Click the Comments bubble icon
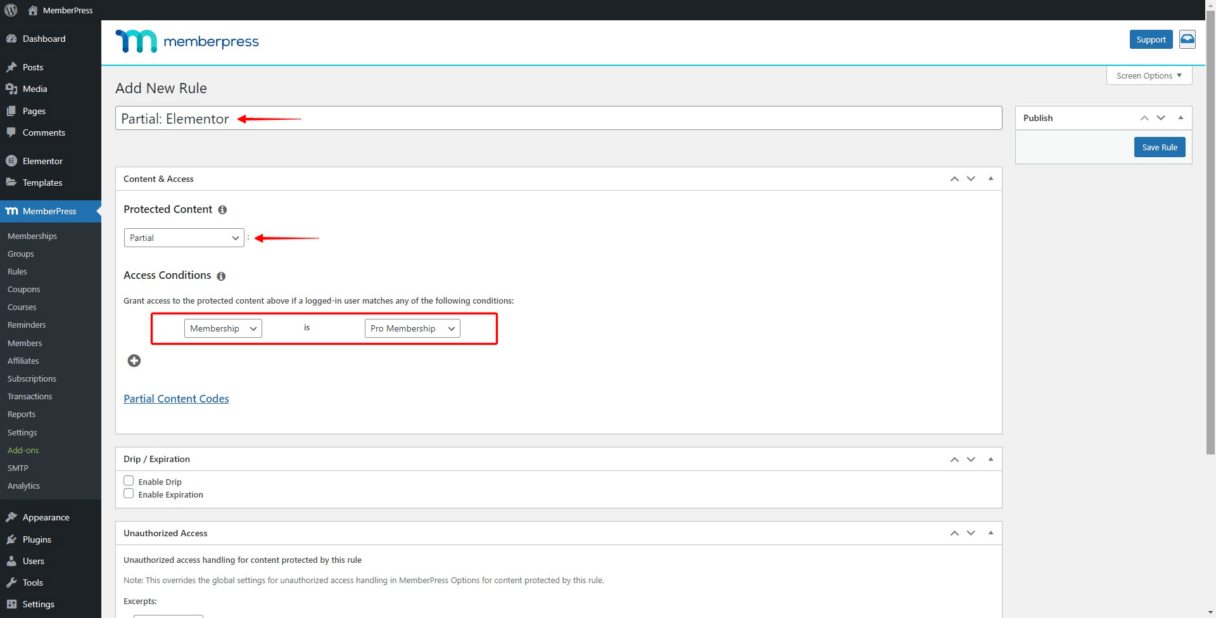Image resolution: width=1216 pixels, height=618 pixels. pyautogui.click(x=11, y=132)
